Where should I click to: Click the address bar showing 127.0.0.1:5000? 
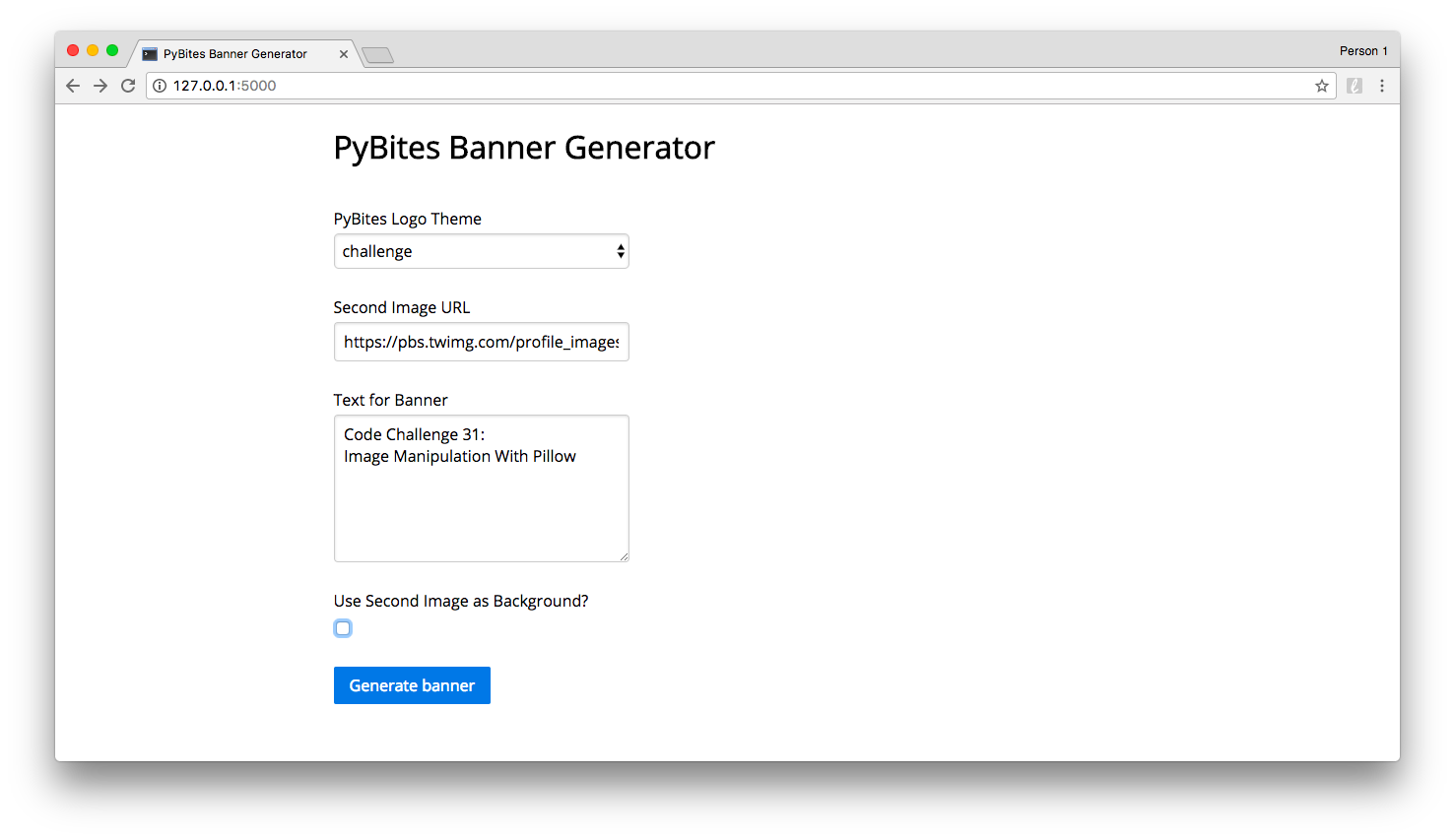[x=741, y=86]
